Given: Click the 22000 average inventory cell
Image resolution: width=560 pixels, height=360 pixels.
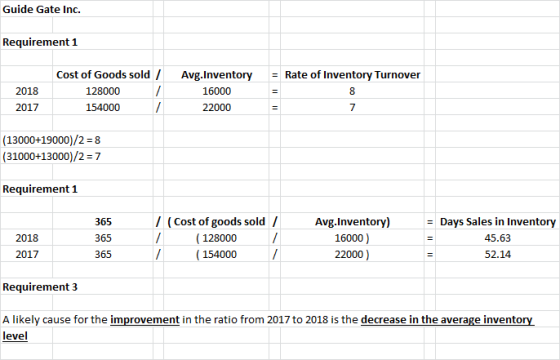Looking at the screenshot, I should pos(216,108).
